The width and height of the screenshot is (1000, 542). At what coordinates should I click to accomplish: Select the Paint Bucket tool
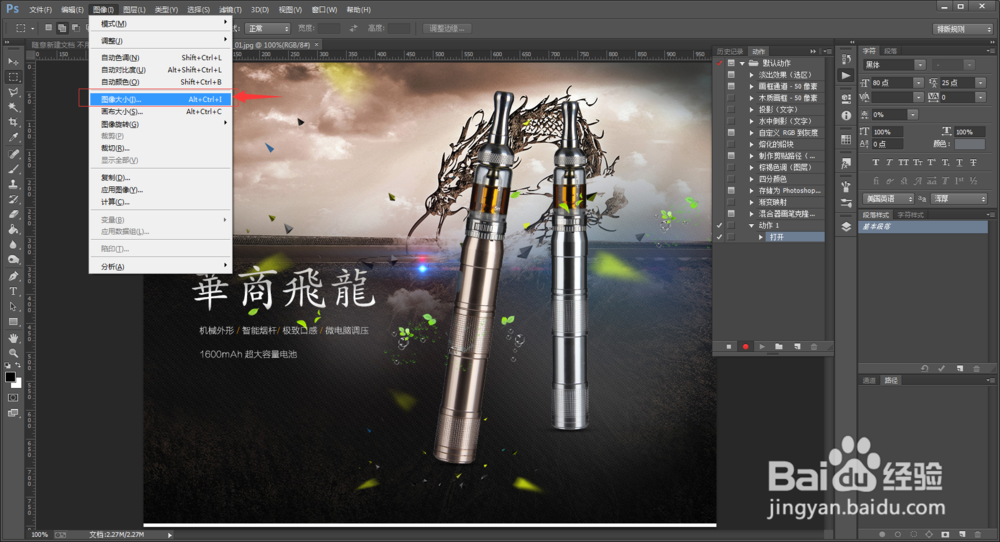pos(13,230)
